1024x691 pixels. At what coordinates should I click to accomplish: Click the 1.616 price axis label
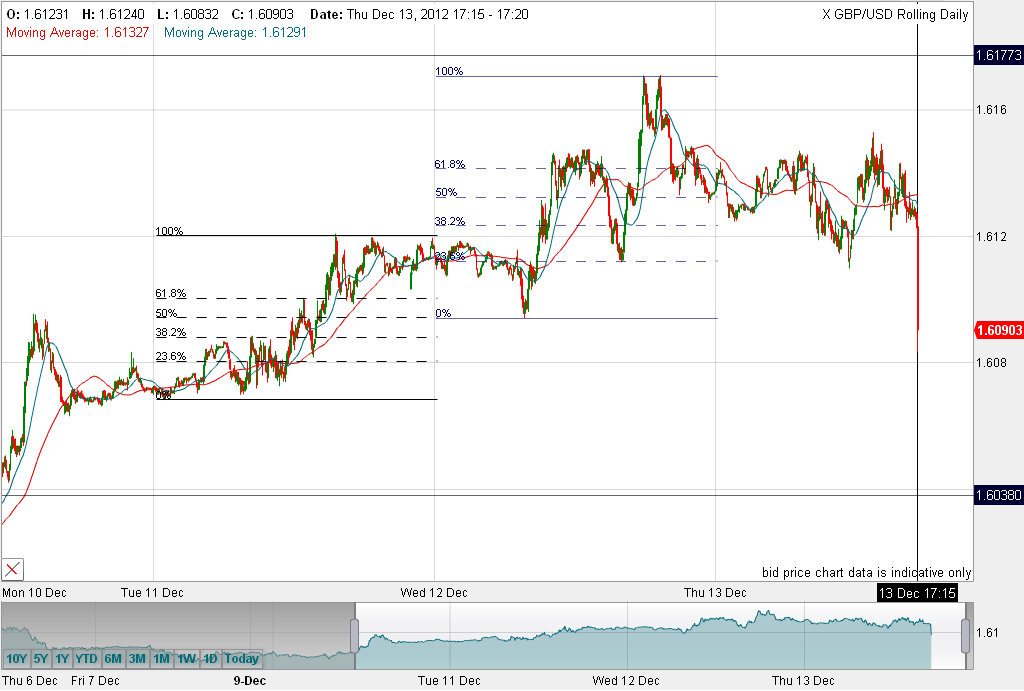point(991,109)
